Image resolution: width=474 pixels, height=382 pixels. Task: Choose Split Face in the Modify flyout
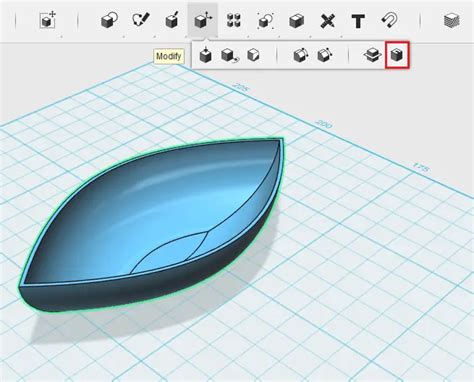[253, 55]
